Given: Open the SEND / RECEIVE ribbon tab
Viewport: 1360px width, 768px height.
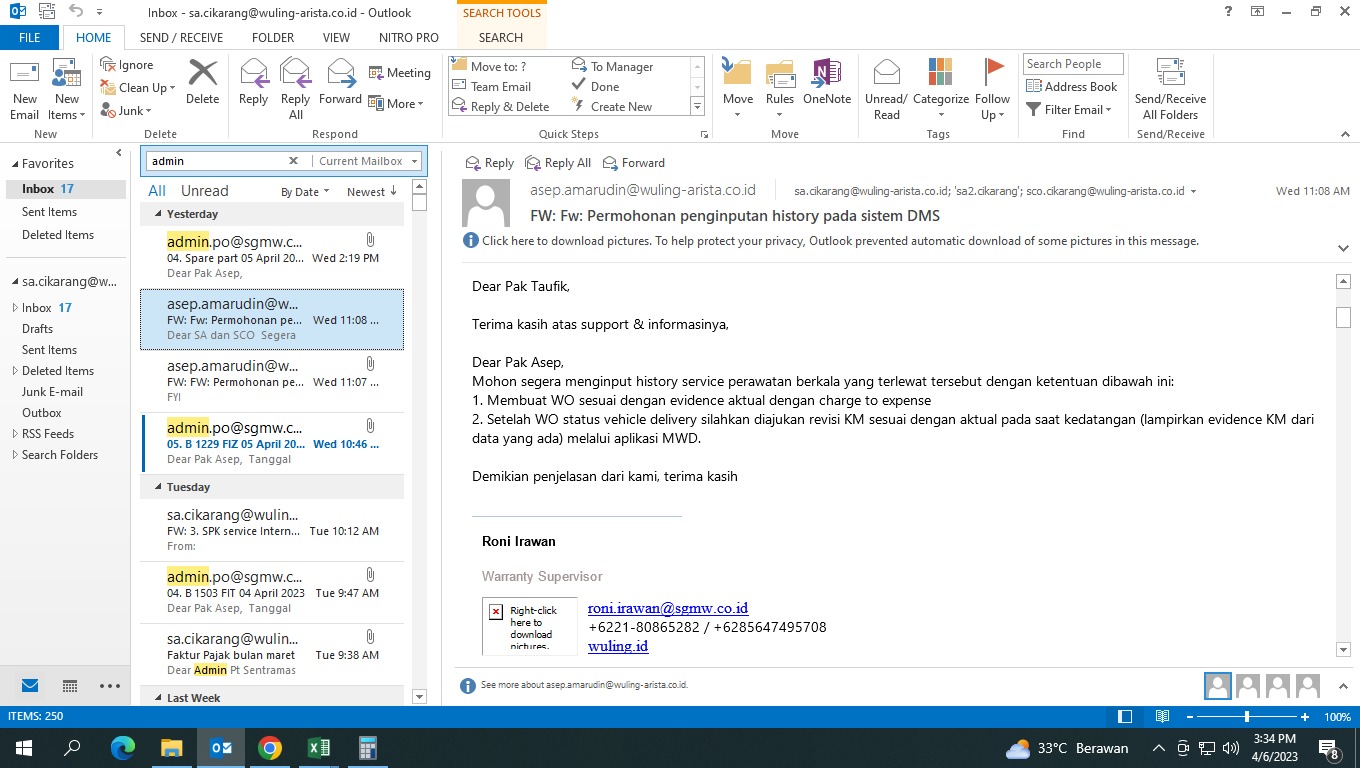Looking at the screenshot, I should (x=181, y=38).
